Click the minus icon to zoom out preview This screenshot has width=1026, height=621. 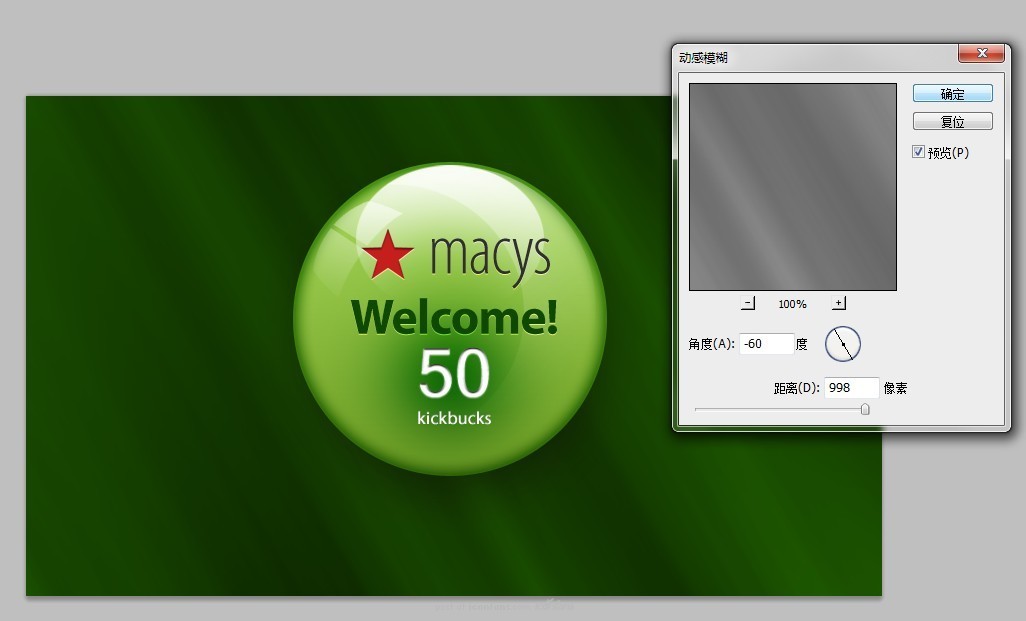(x=748, y=301)
